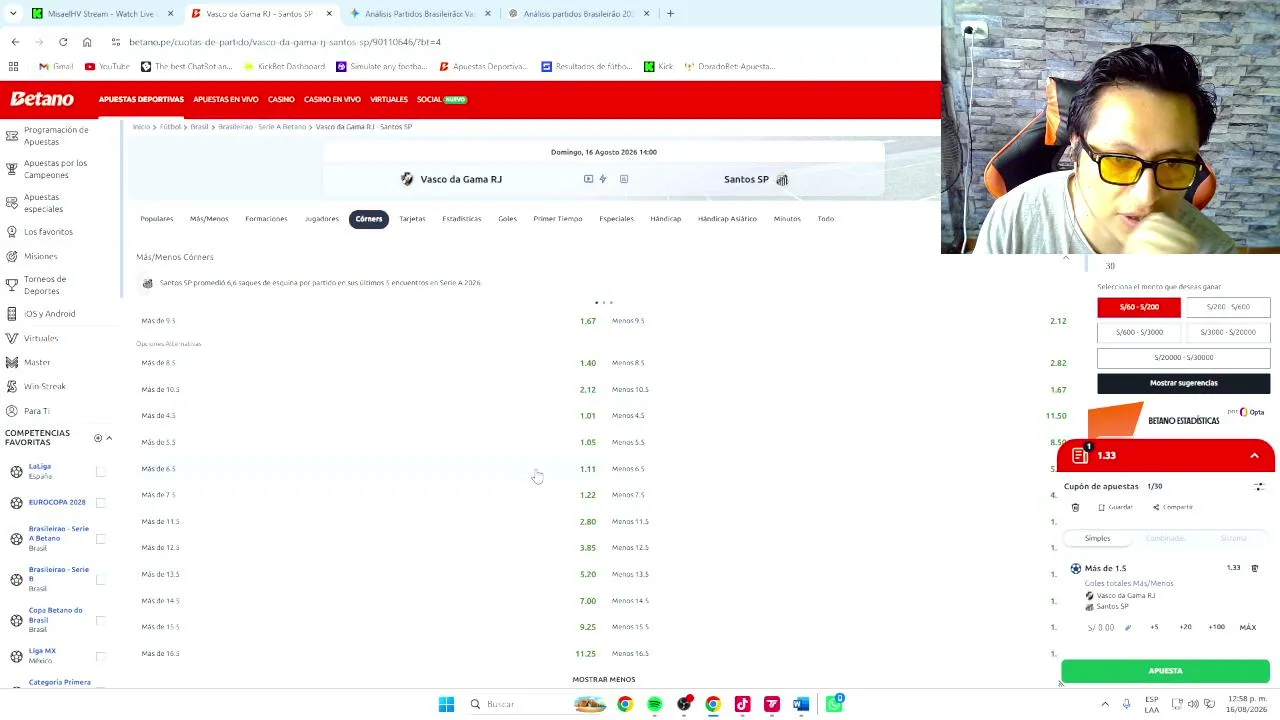The image size is (1280, 720).
Task: Click the pencil edit icon next to the stake
Action: (1128, 628)
